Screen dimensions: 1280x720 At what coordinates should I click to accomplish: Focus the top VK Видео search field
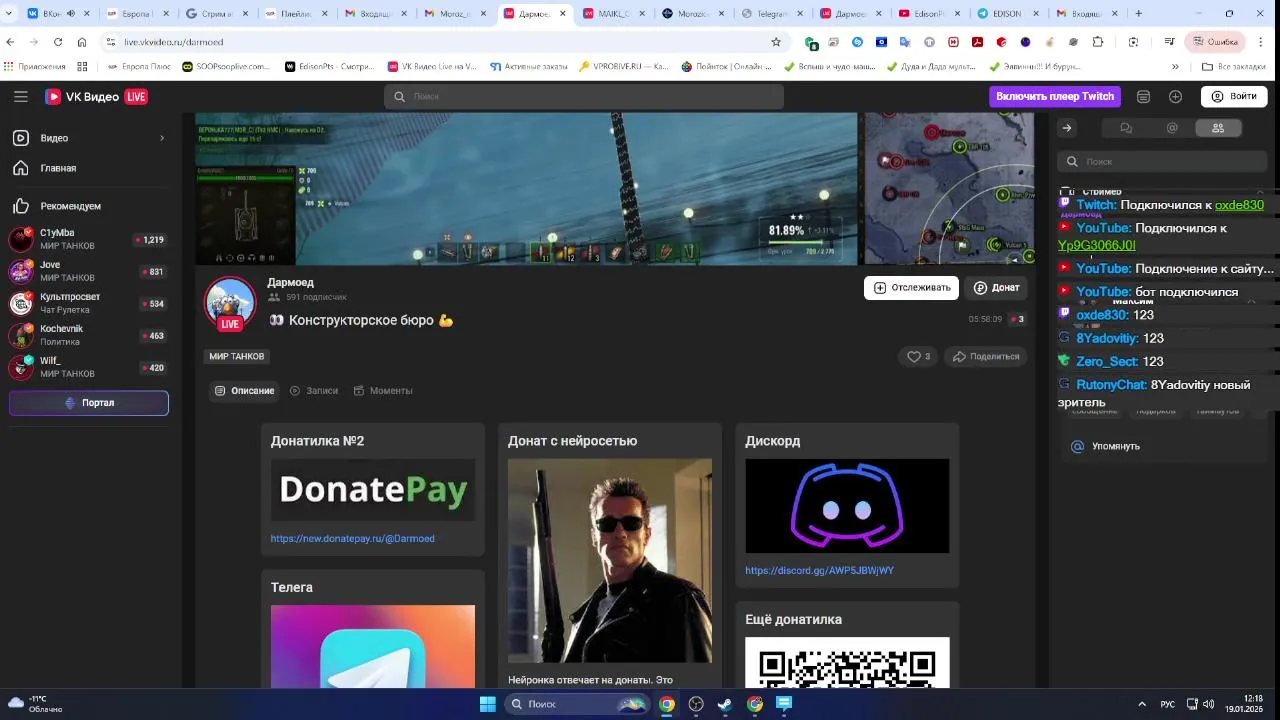pyautogui.click(x=584, y=96)
